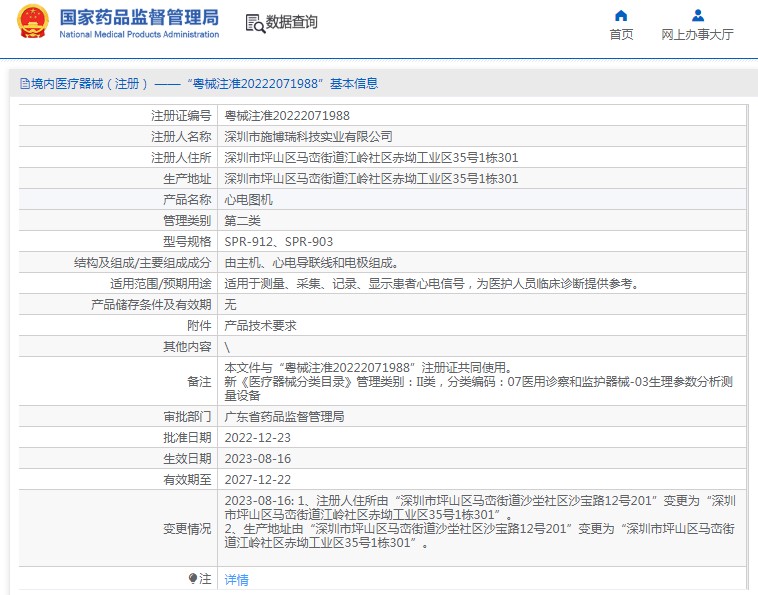This screenshot has width=758, height=595.
Task: Click National Medical Products Administration text
Action: click(x=139, y=34)
